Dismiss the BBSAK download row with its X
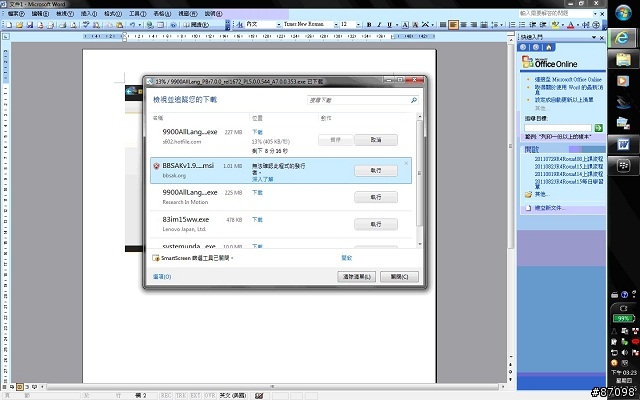The image size is (640, 400). point(406,163)
